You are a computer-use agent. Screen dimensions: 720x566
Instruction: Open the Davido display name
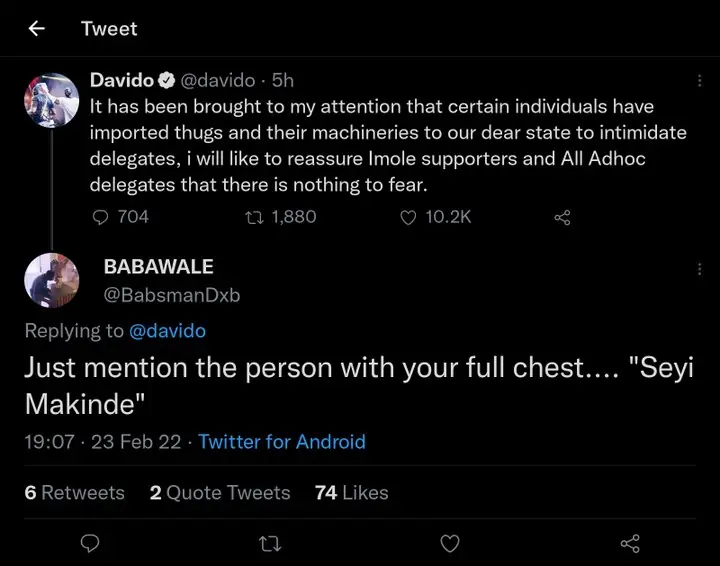(121, 81)
